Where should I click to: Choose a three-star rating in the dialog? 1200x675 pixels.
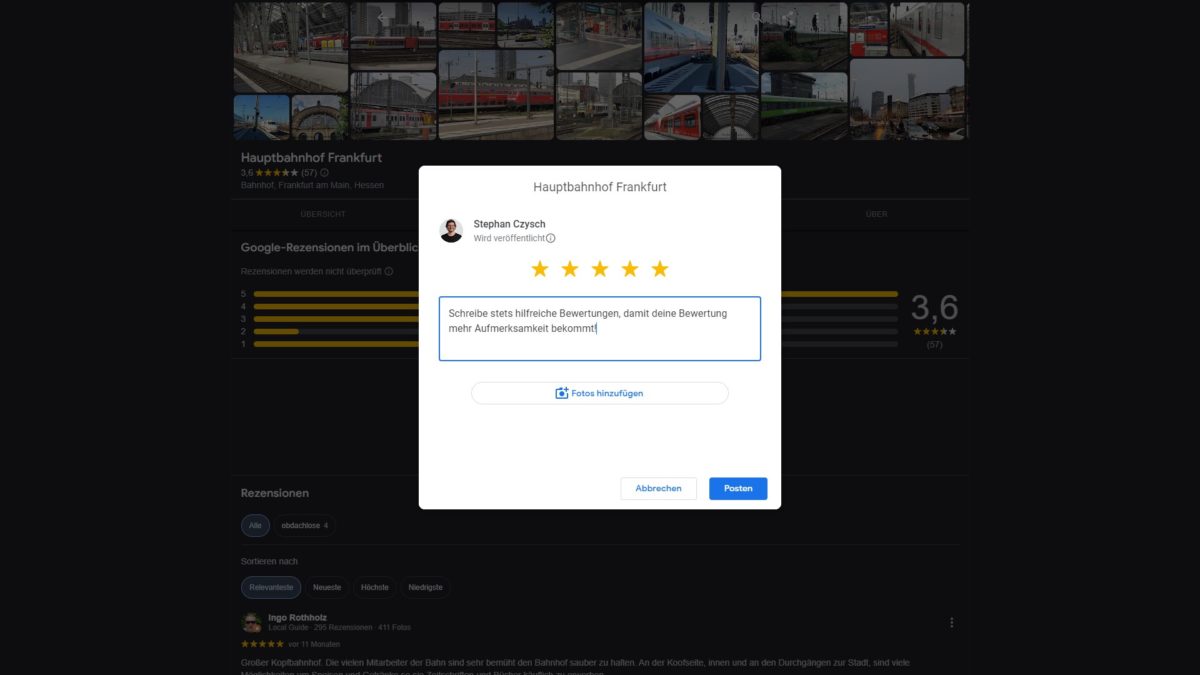point(600,269)
